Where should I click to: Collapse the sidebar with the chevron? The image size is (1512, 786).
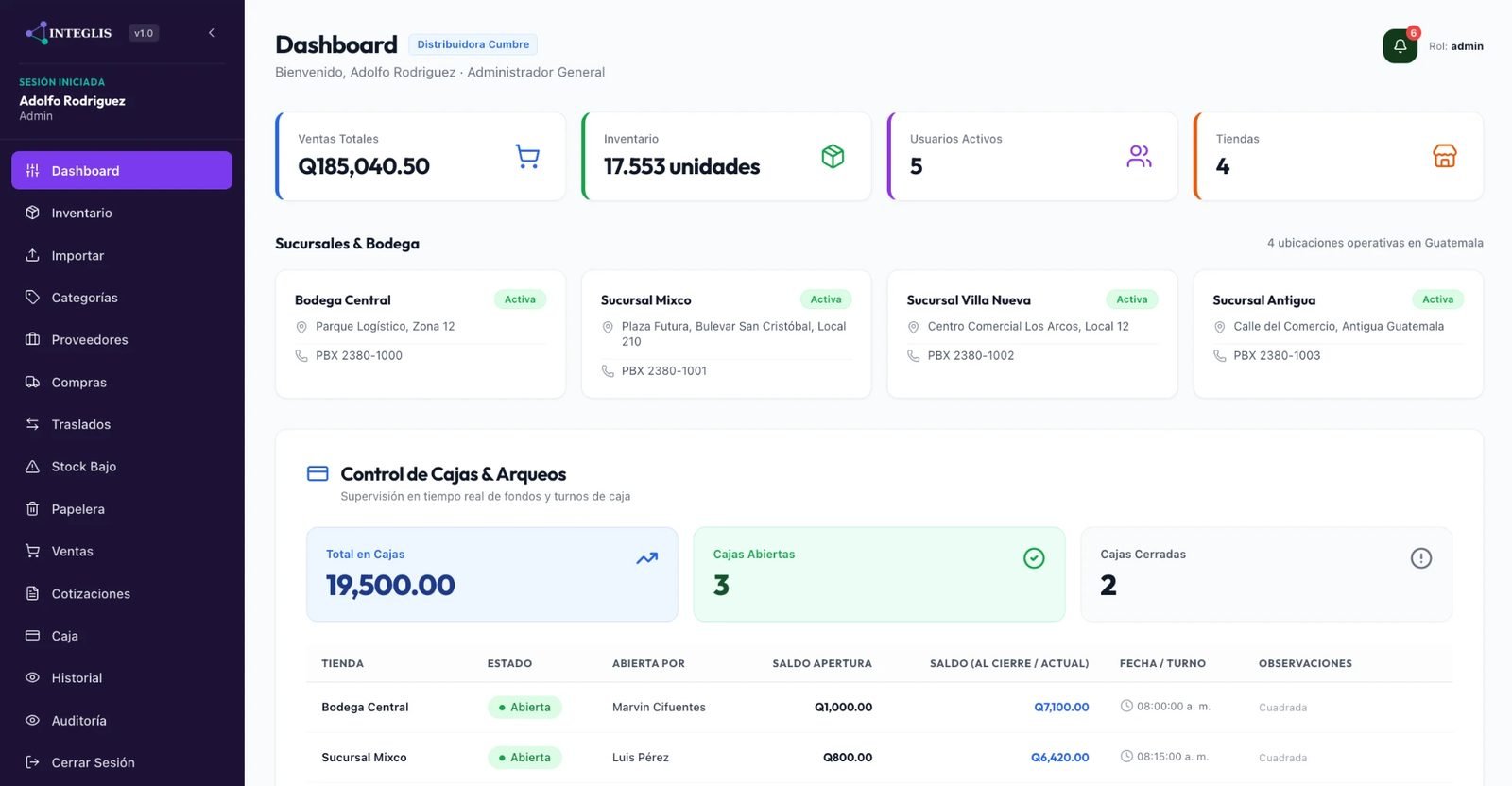(x=212, y=33)
